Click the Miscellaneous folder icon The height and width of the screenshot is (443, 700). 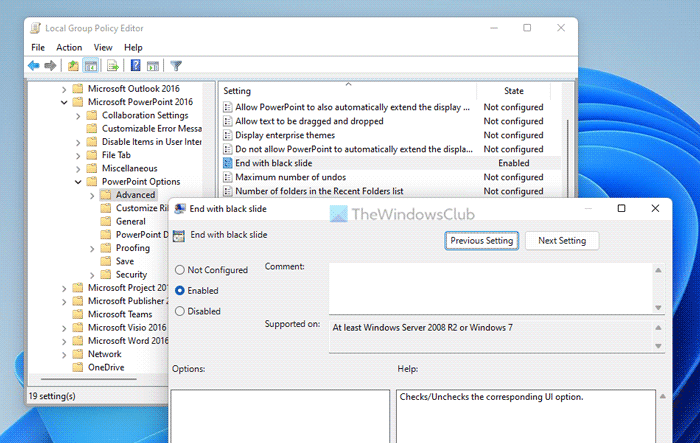click(x=92, y=168)
